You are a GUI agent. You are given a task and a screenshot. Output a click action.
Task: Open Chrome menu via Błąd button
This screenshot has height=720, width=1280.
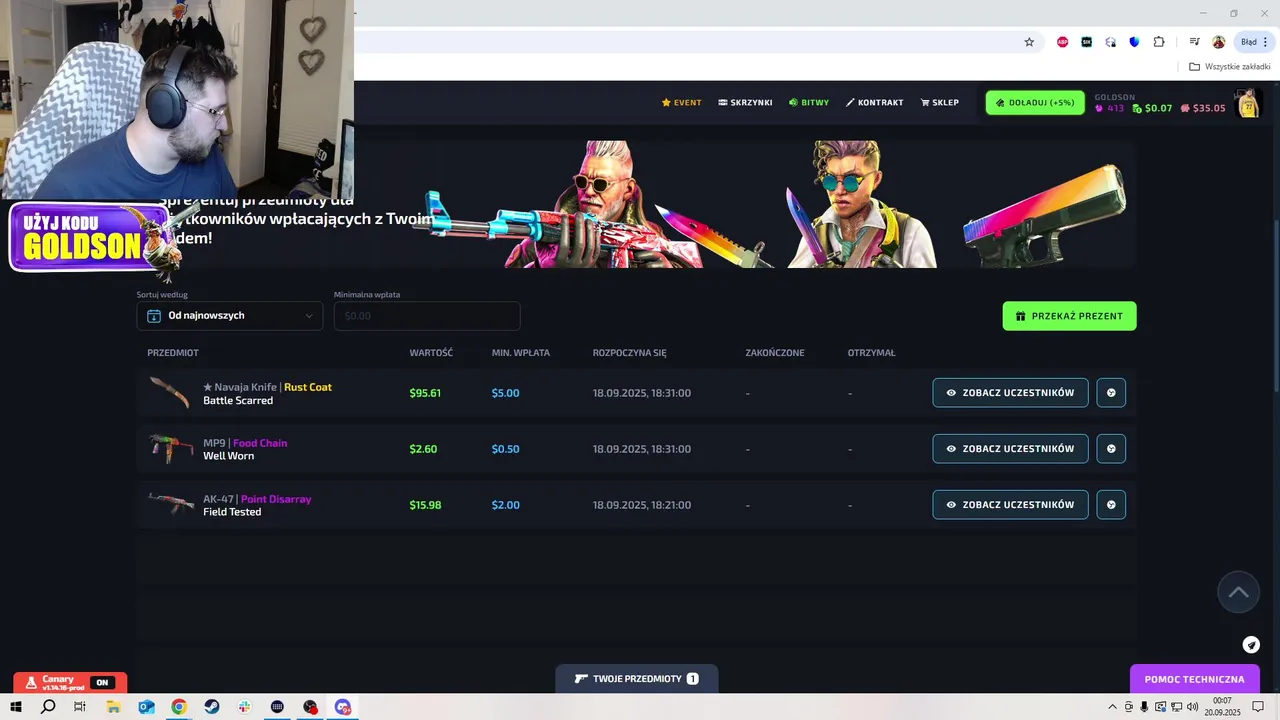pyautogui.click(x=1255, y=42)
